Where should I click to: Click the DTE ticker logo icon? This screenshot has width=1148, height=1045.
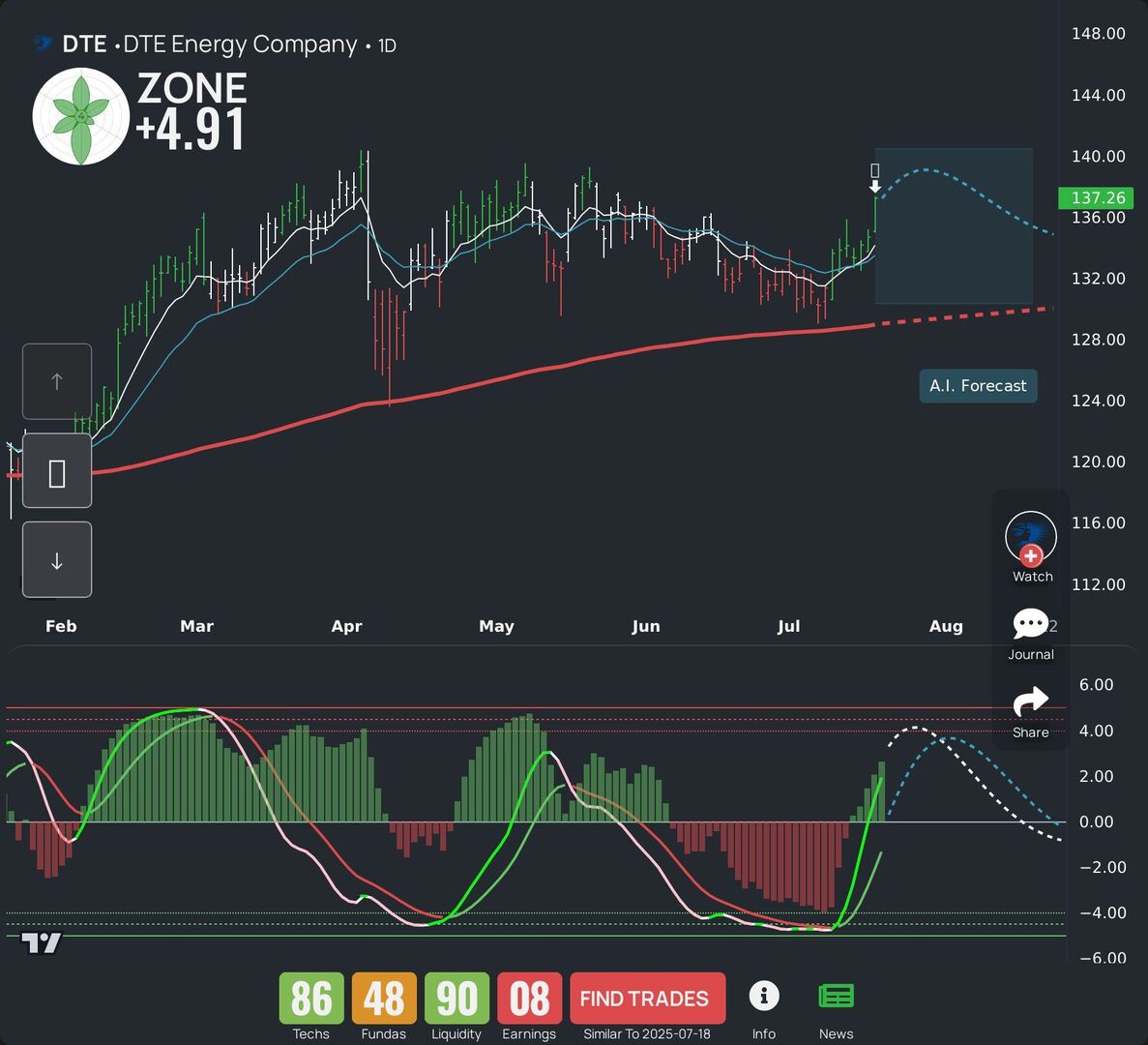[x=44, y=44]
